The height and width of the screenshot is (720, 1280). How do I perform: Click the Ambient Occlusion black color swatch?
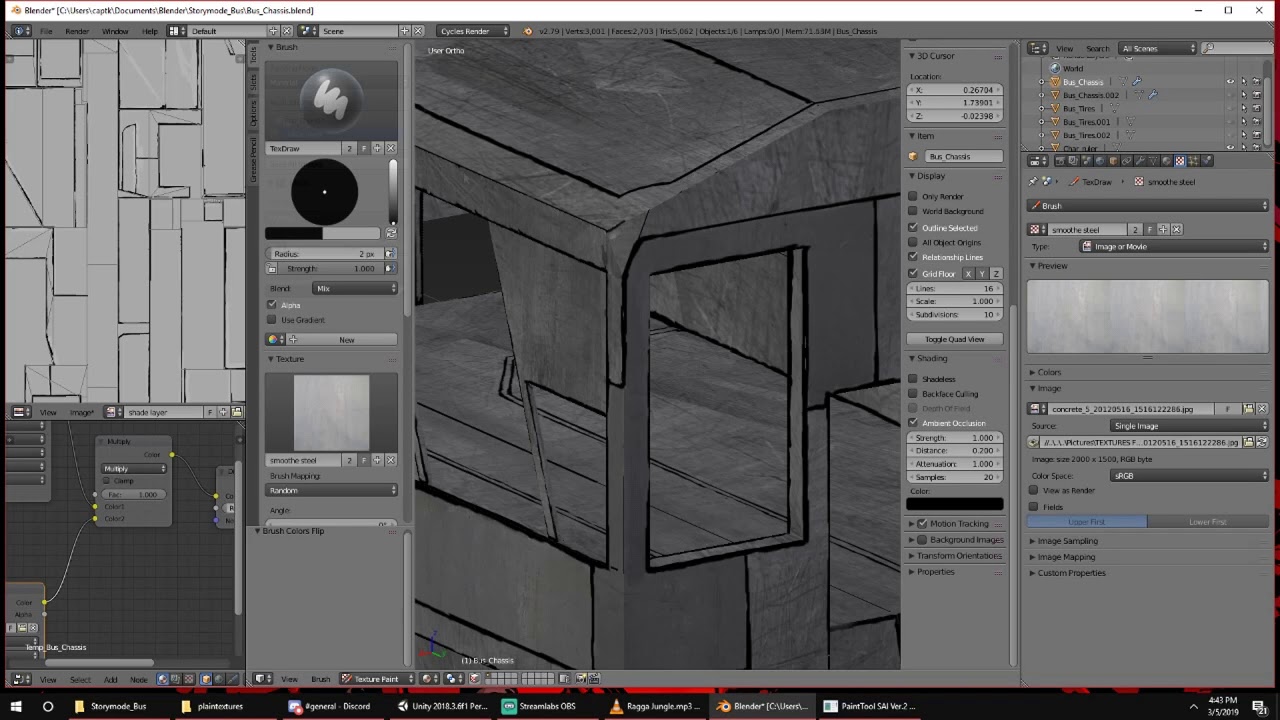click(955, 504)
